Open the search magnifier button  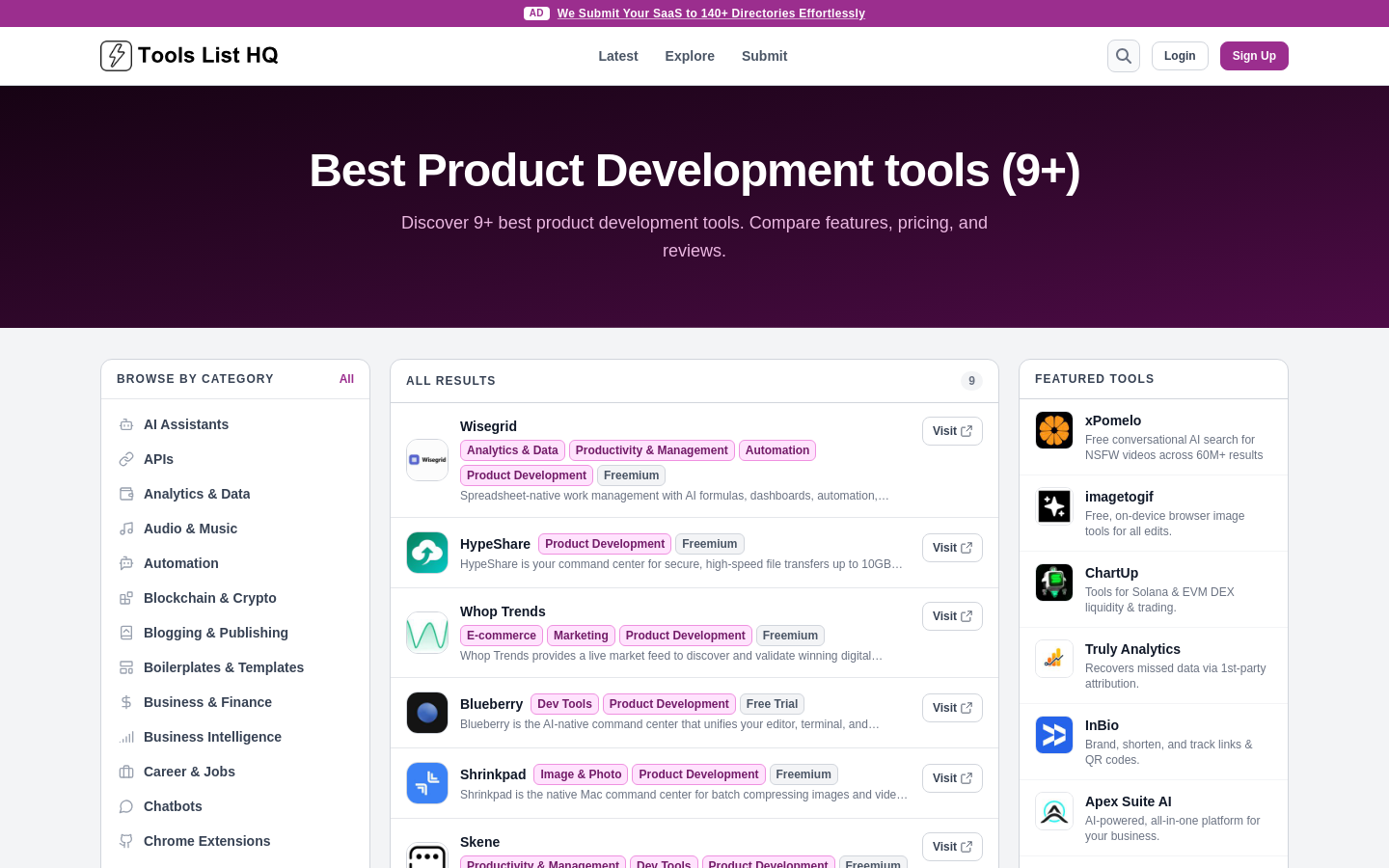pos(1124,56)
